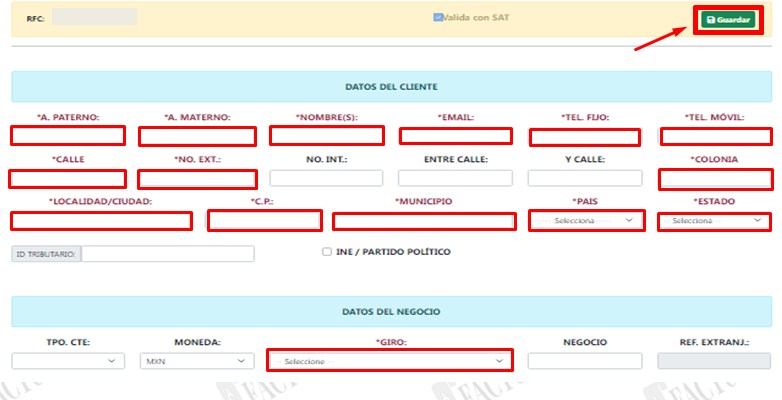Expand the Tpo. Cte dropdown

pos(68,361)
